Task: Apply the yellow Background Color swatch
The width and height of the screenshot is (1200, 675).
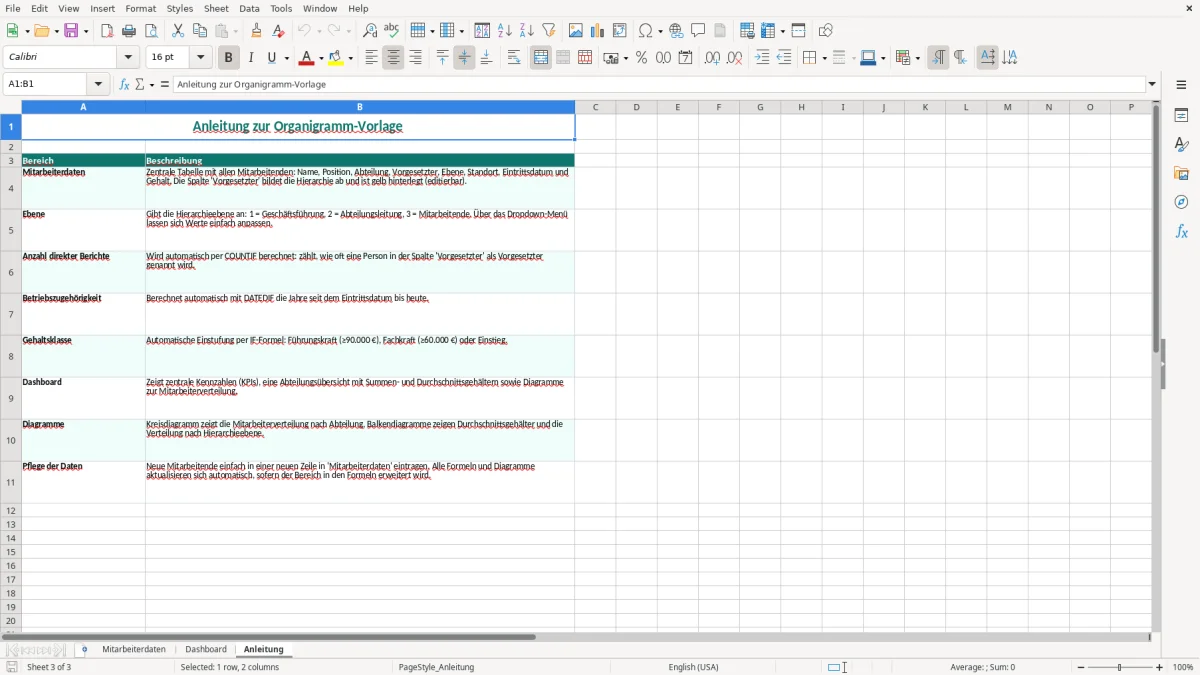Action: [337, 58]
